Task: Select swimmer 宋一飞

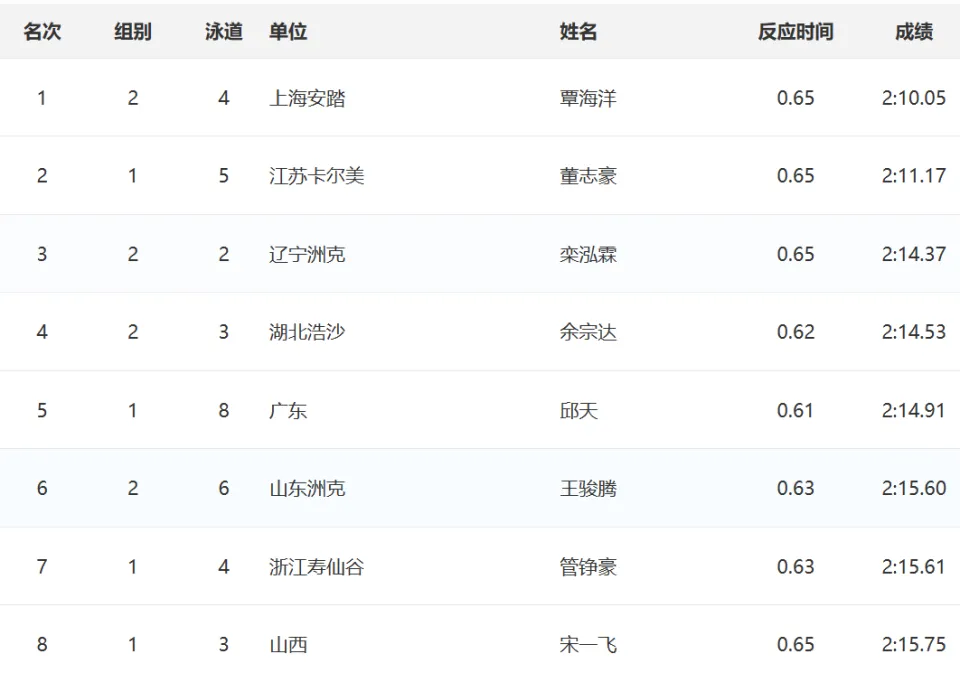Action: click(x=588, y=644)
